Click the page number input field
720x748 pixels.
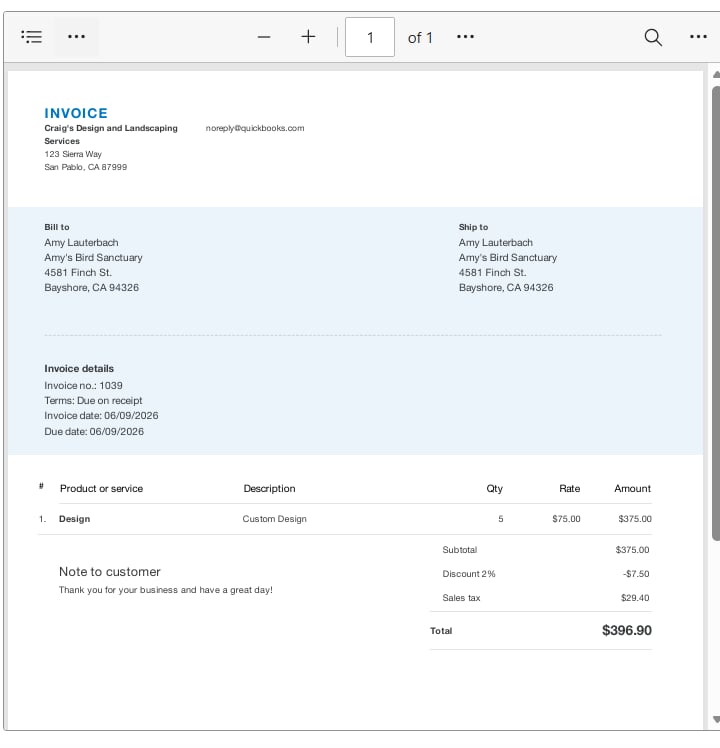pos(370,37)
